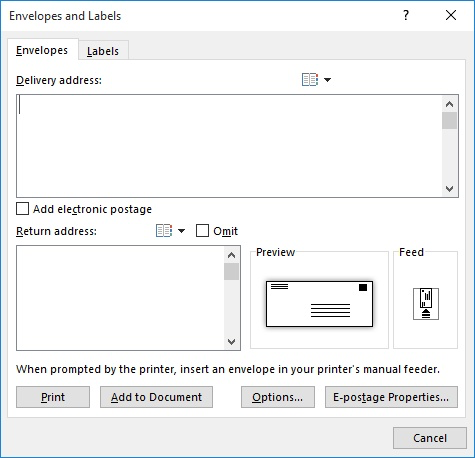This screenshot has width=475, height=458.
Task: Click down arrow in Return address scrollbar
Action: [x=231, y=342]
